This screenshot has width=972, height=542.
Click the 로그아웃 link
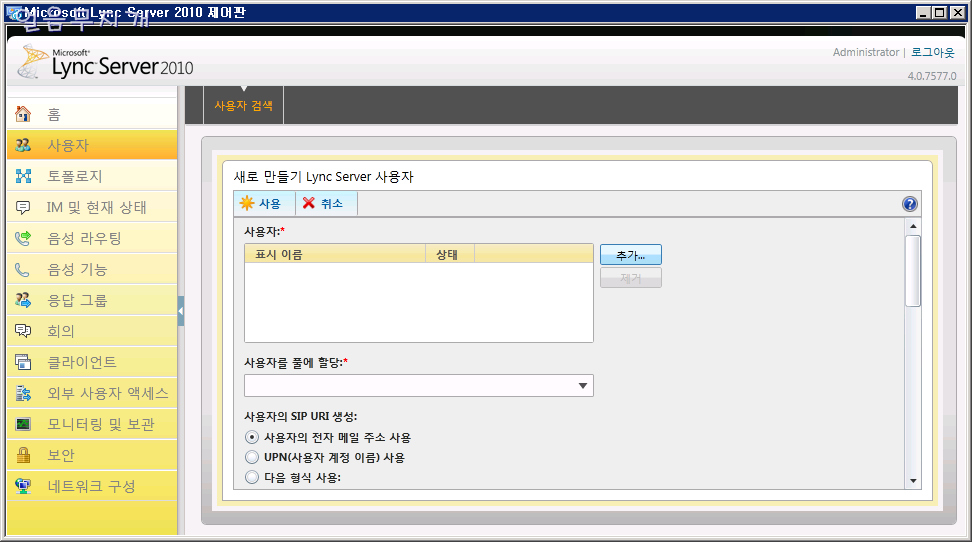tap(932, 52)
